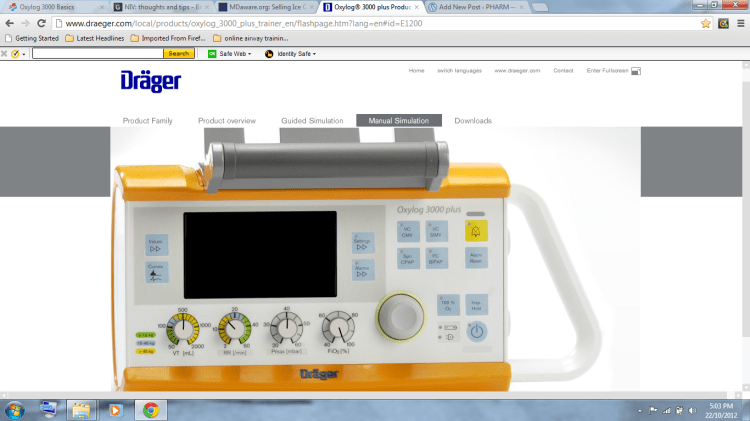
Task: Select VC CMV ventilation mode
Action: tap(407, 231)
